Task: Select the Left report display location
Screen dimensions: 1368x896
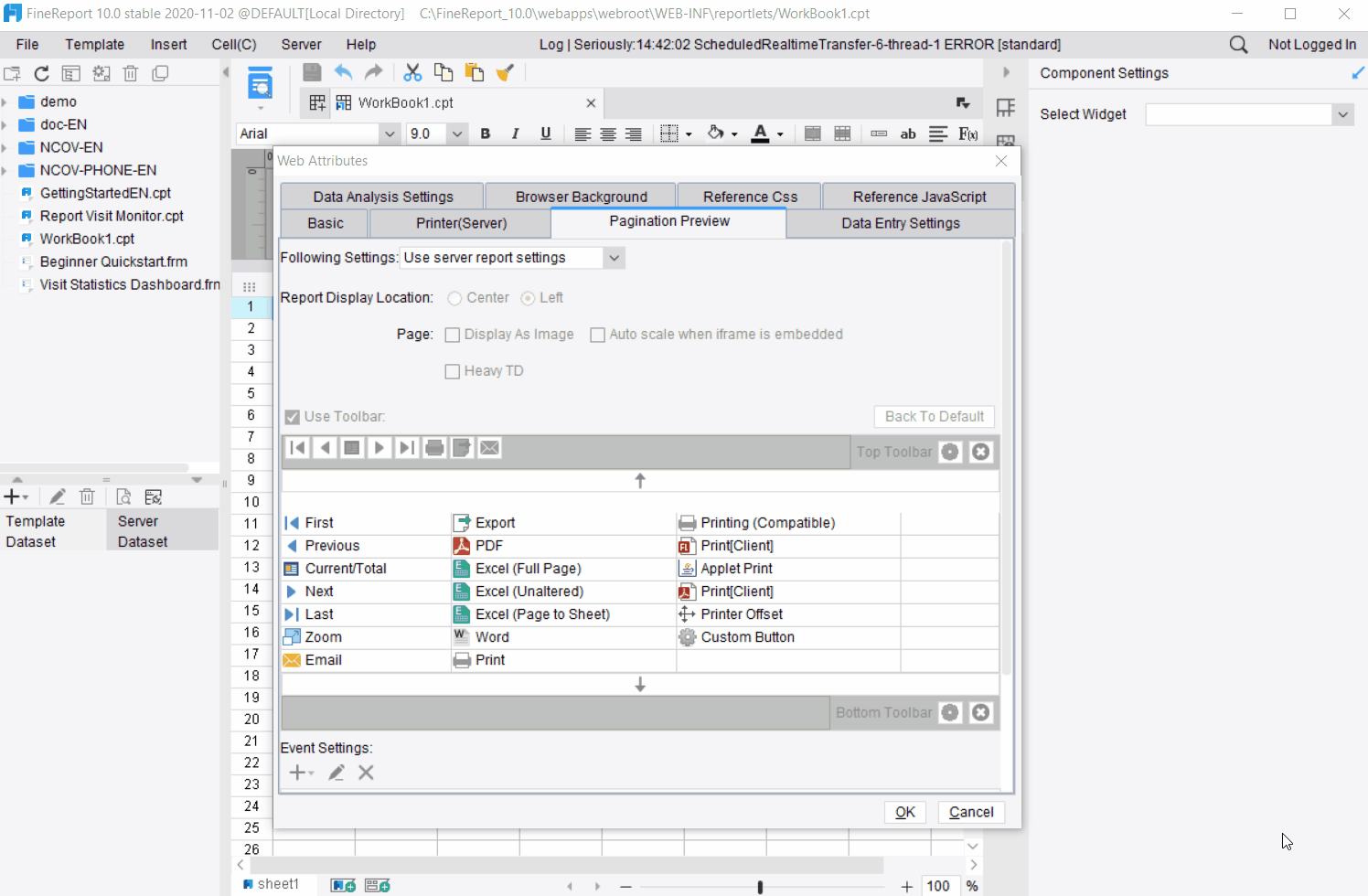Action: [x=528, y=297]
